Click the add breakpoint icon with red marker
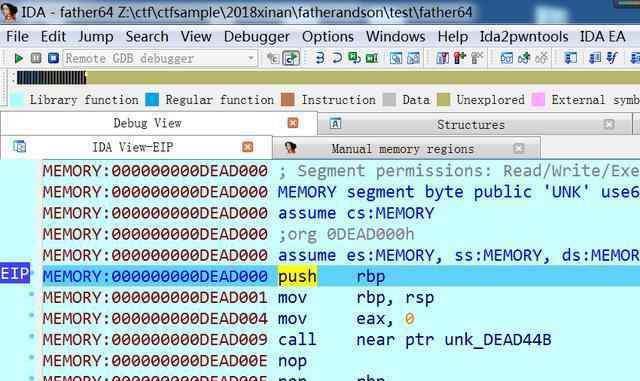This screenshot has width=640, height=381. pos(460,58)
